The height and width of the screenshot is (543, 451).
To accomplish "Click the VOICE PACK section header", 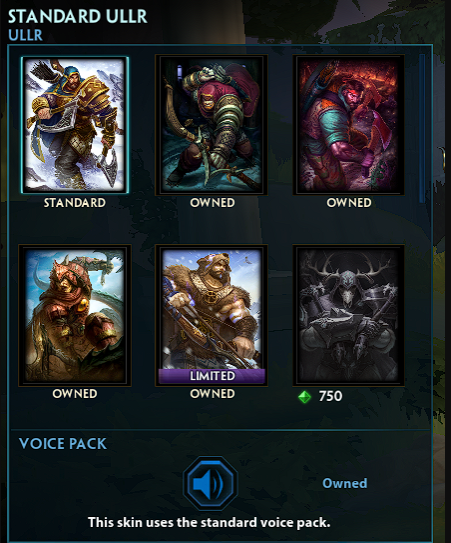I will (63, 444).
